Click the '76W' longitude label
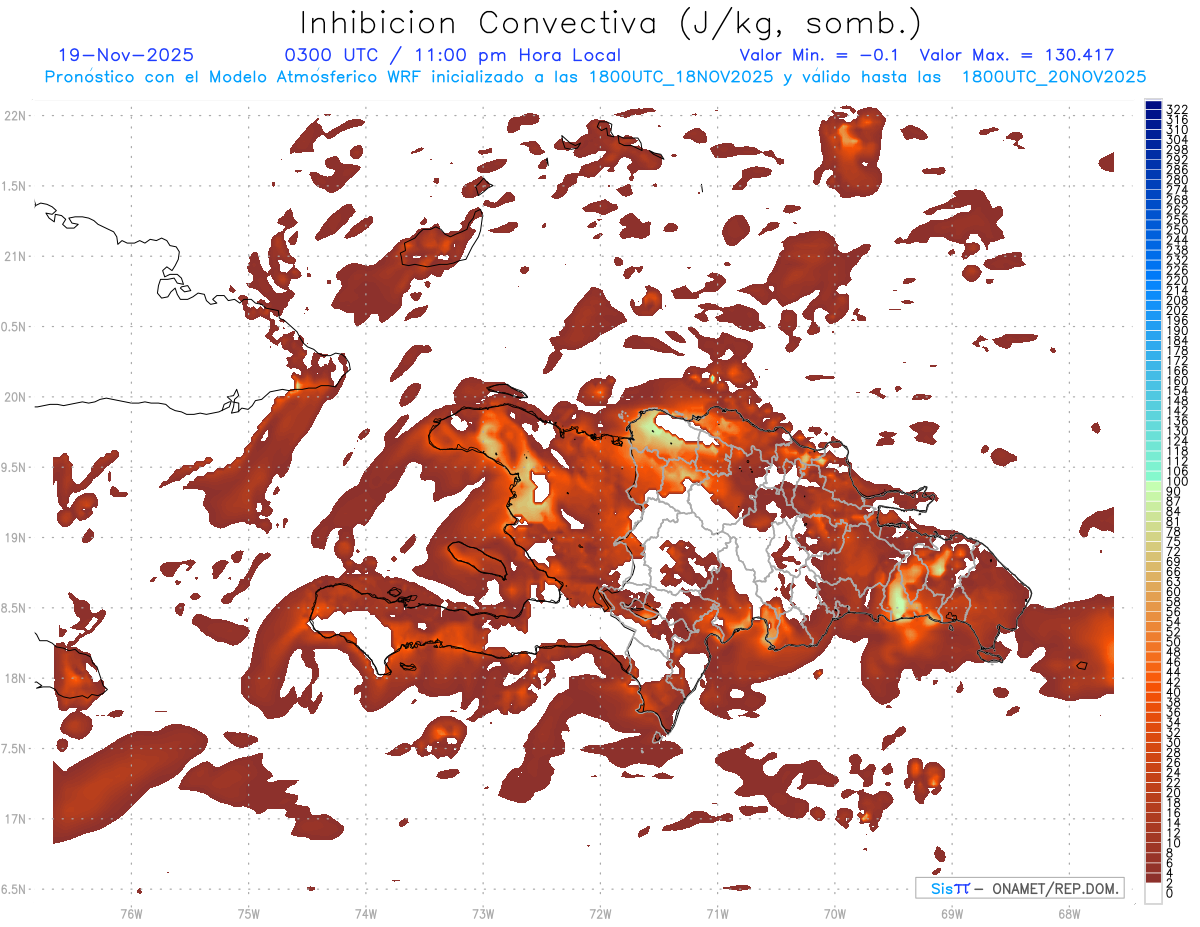Viewport: 1200px width, 927px height. tap(131, 913)
